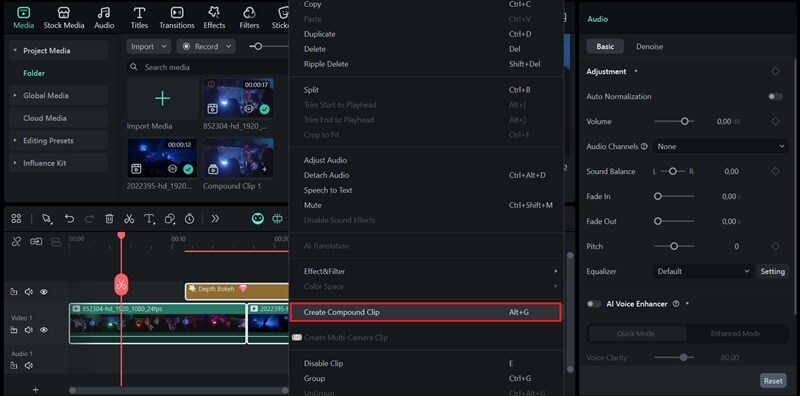The height and width of the screenshot is (396, 800).
Task: Expand the Global Media section
Action: [15, 95]
